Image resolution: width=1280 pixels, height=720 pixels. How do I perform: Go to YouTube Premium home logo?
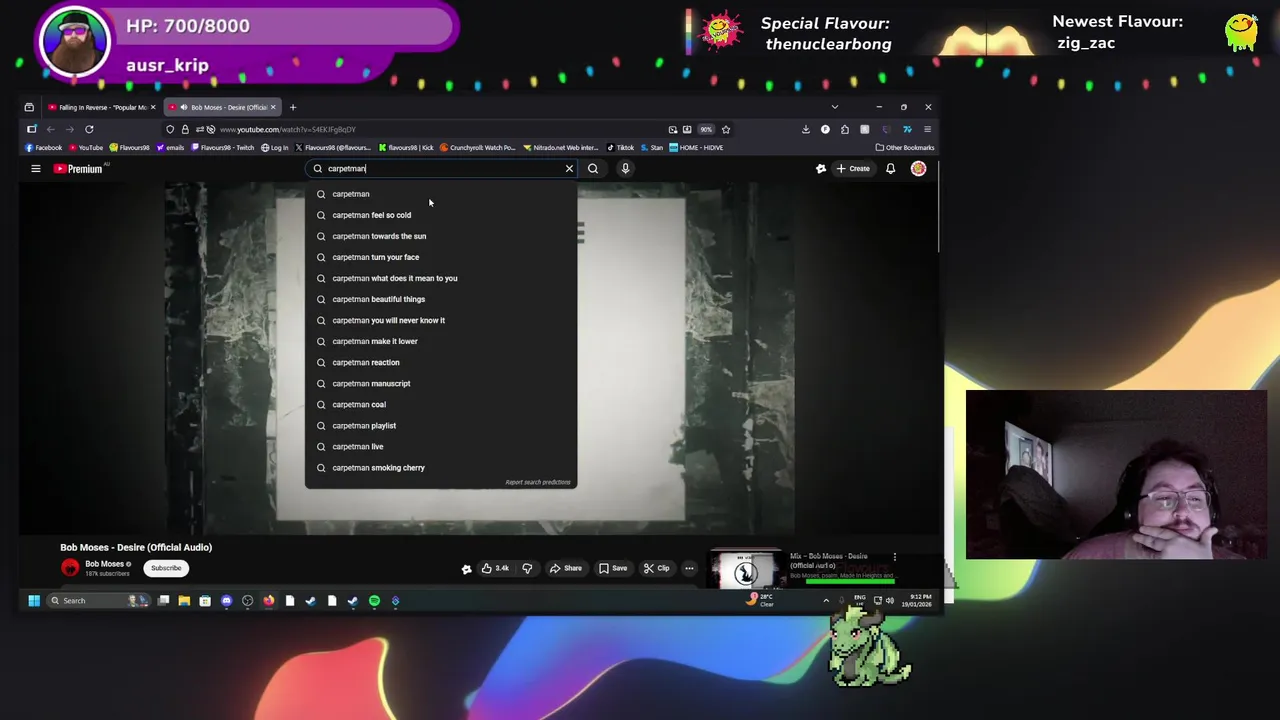(78, 169)
